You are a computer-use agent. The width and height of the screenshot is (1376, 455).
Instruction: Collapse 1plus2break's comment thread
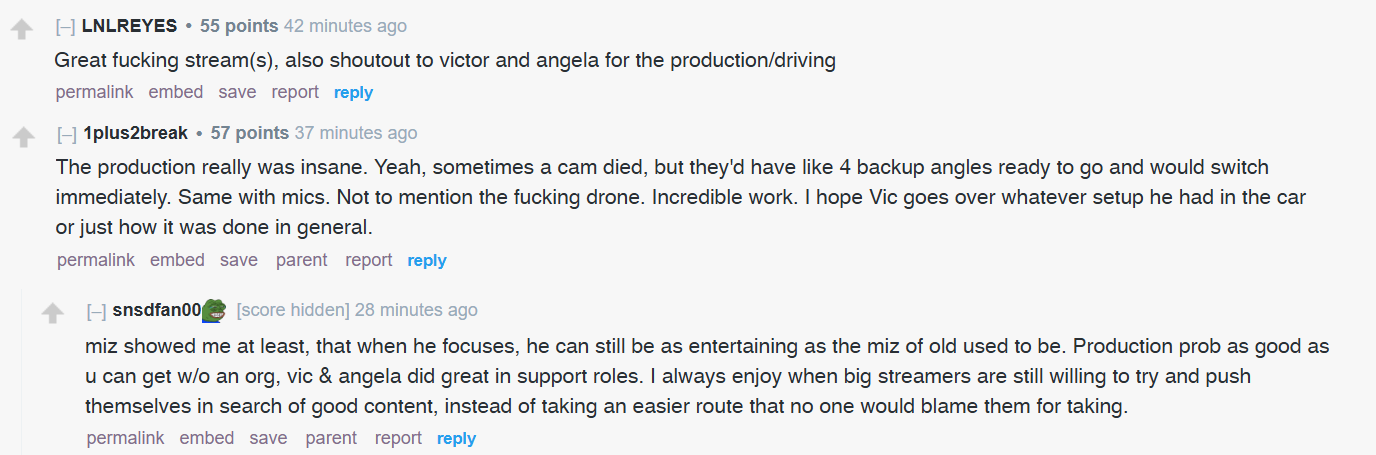click(67, 134)
